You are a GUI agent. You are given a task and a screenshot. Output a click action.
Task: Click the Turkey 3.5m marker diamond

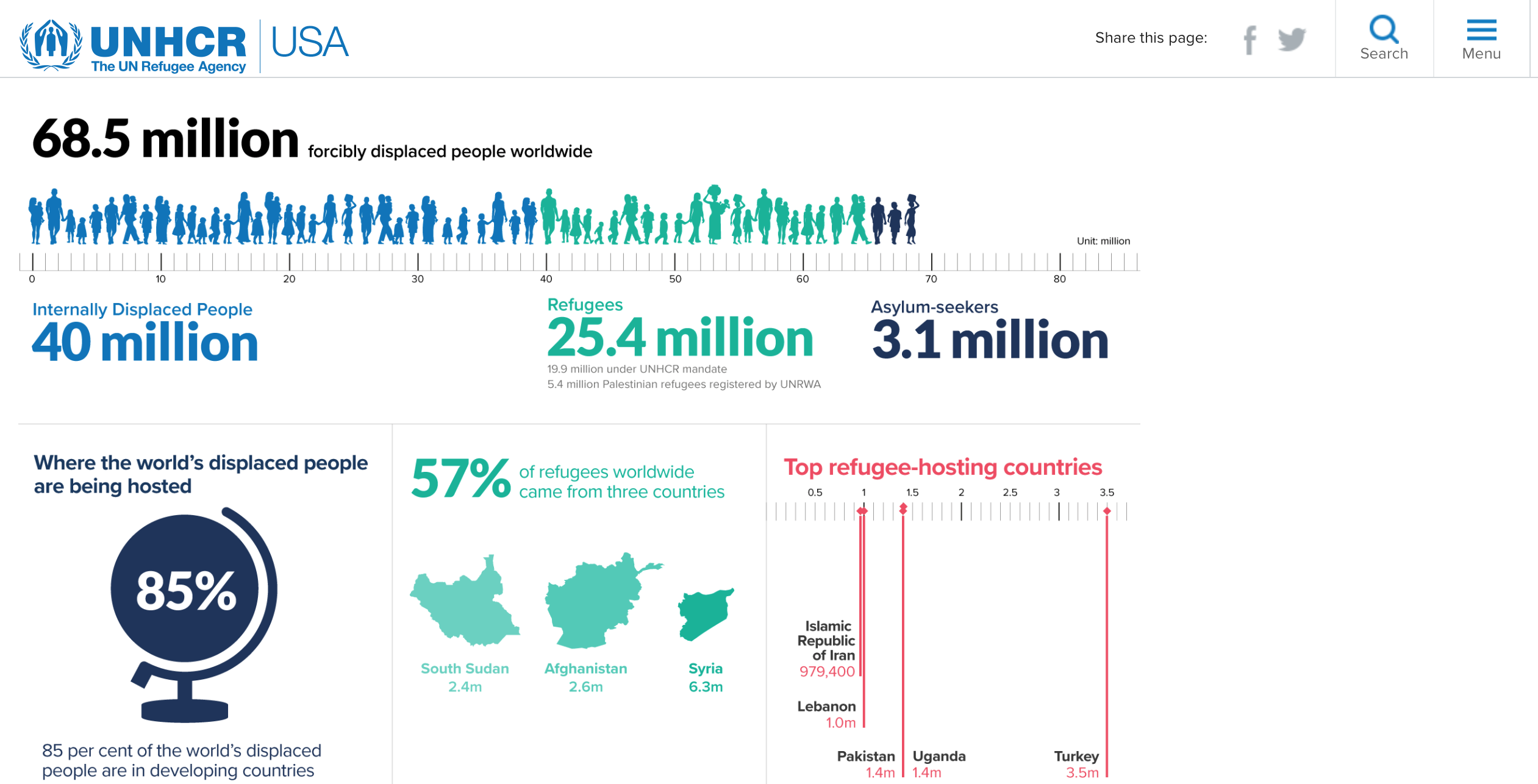pyautogui.click(x=1107, y=511)
